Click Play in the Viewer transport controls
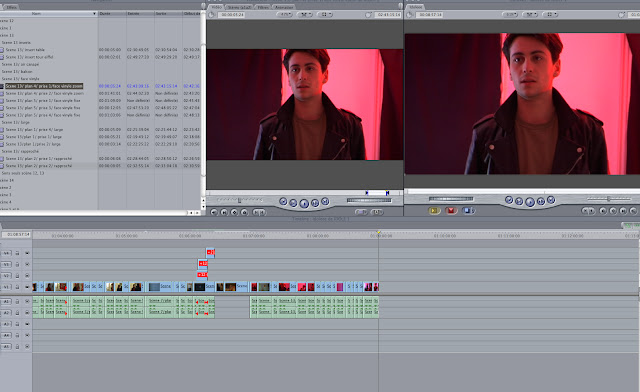The width and height of the screenshot is (640, 392). pyautogui.click(x=304, y=203)
